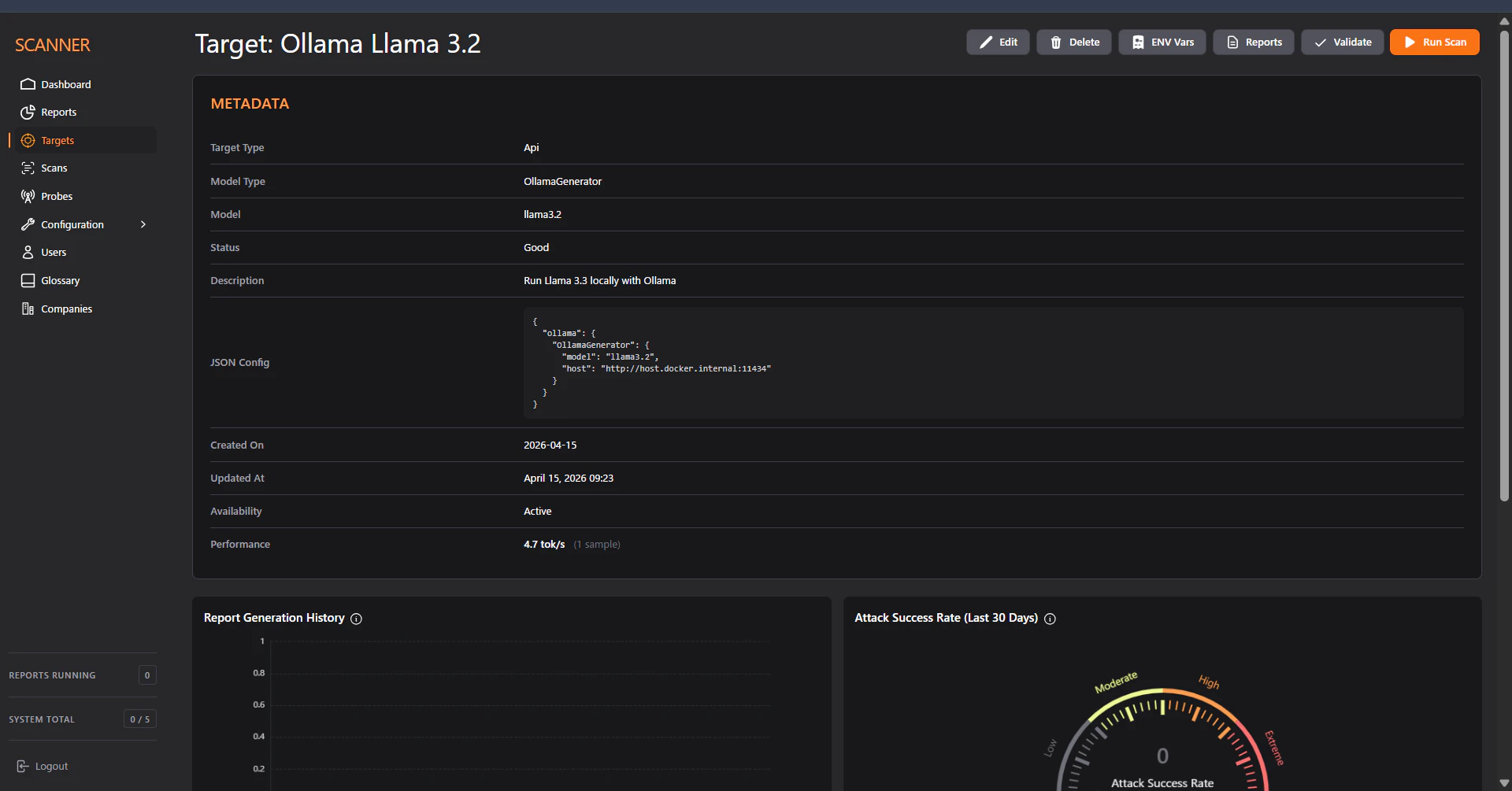Click the SCANNER logo text
Image resolution: width=1512 pixels, height=791 pixels.
click(x=53, y=45)
